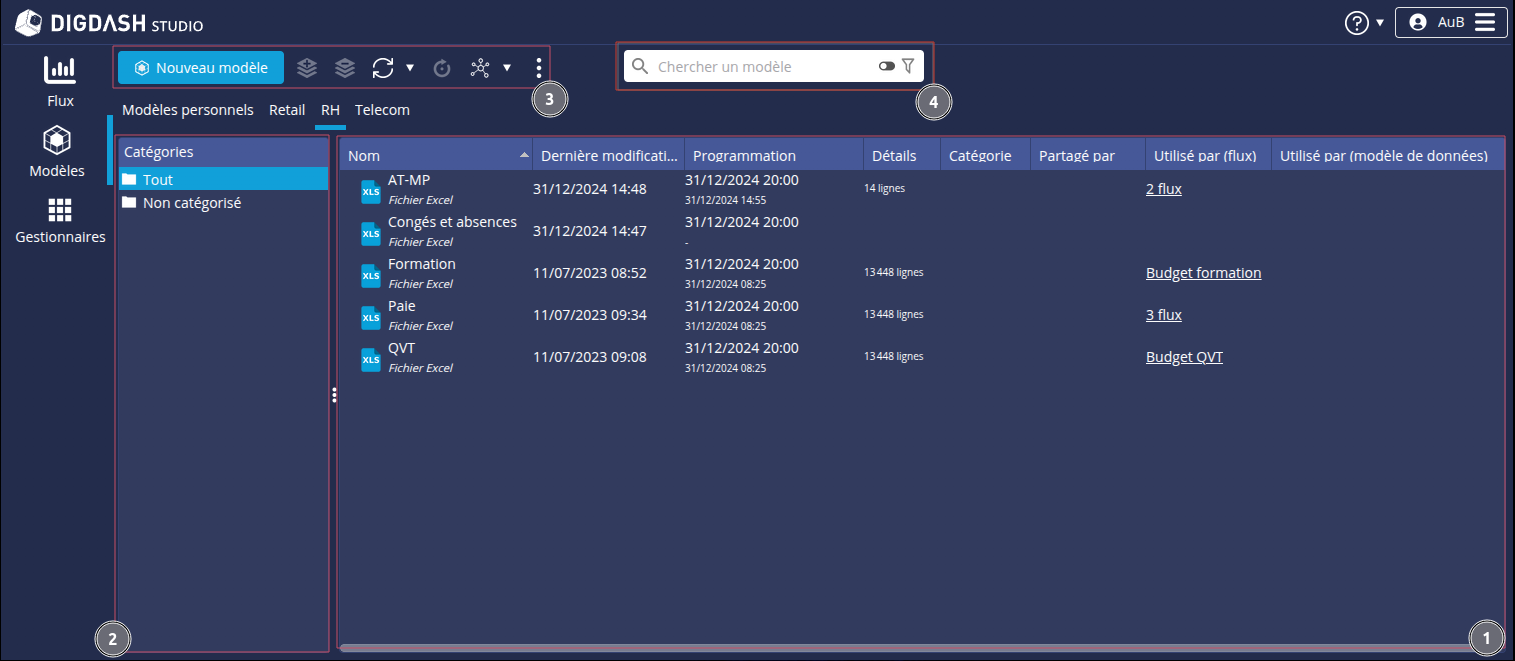Switch to the Modèles personnels tab
Screen dimensions: 1515x661
tap(188, 110)
